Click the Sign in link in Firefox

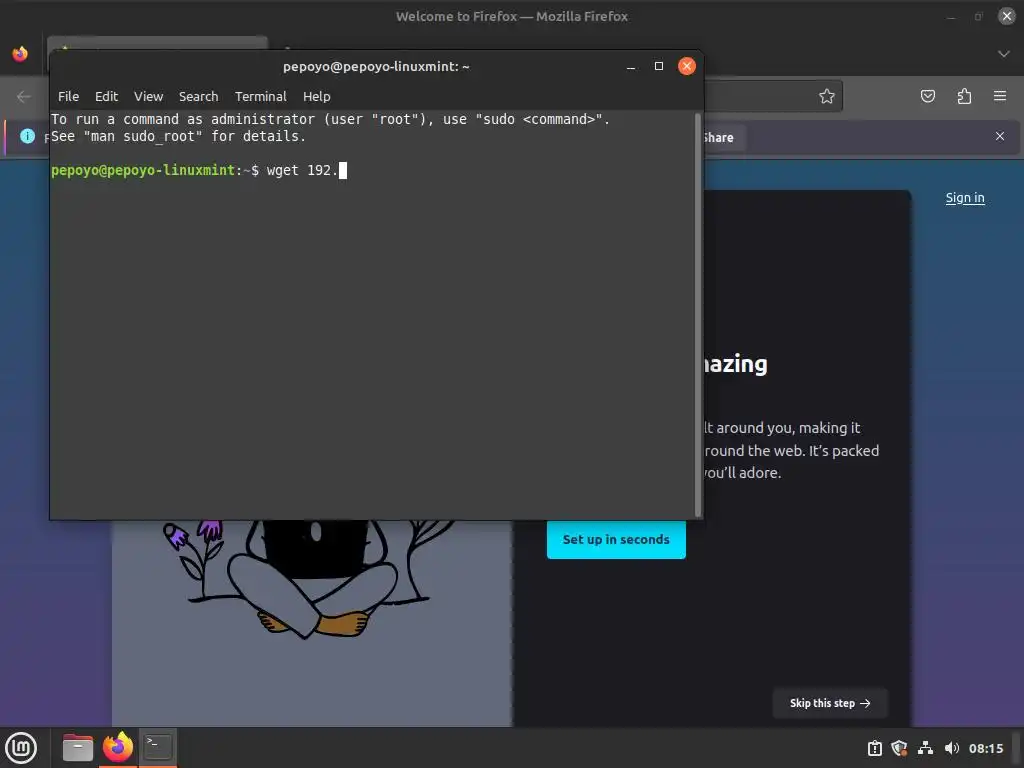click(x=965, y=198)
